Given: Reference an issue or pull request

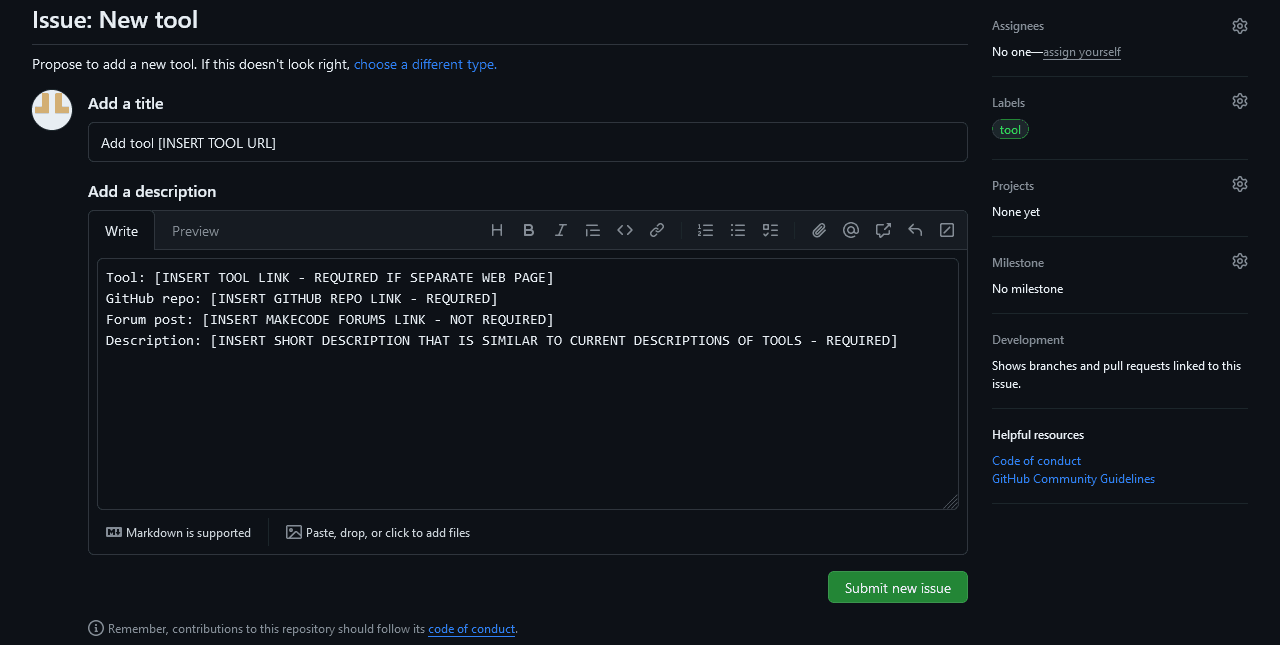Looking at the screenshot, I should point(883,230).
